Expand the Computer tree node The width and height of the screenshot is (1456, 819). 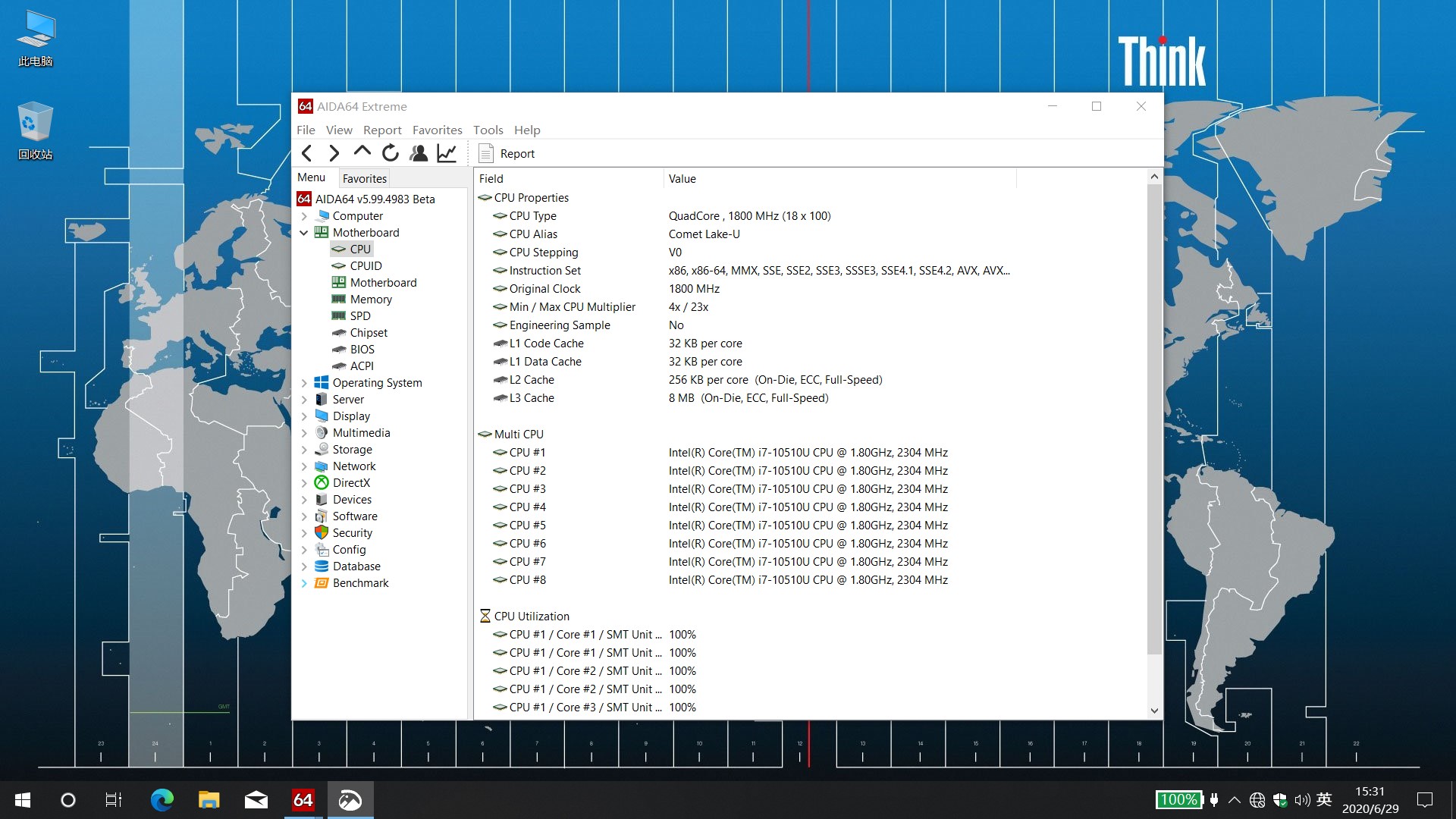pyautogui.click(x=304, y=216)
